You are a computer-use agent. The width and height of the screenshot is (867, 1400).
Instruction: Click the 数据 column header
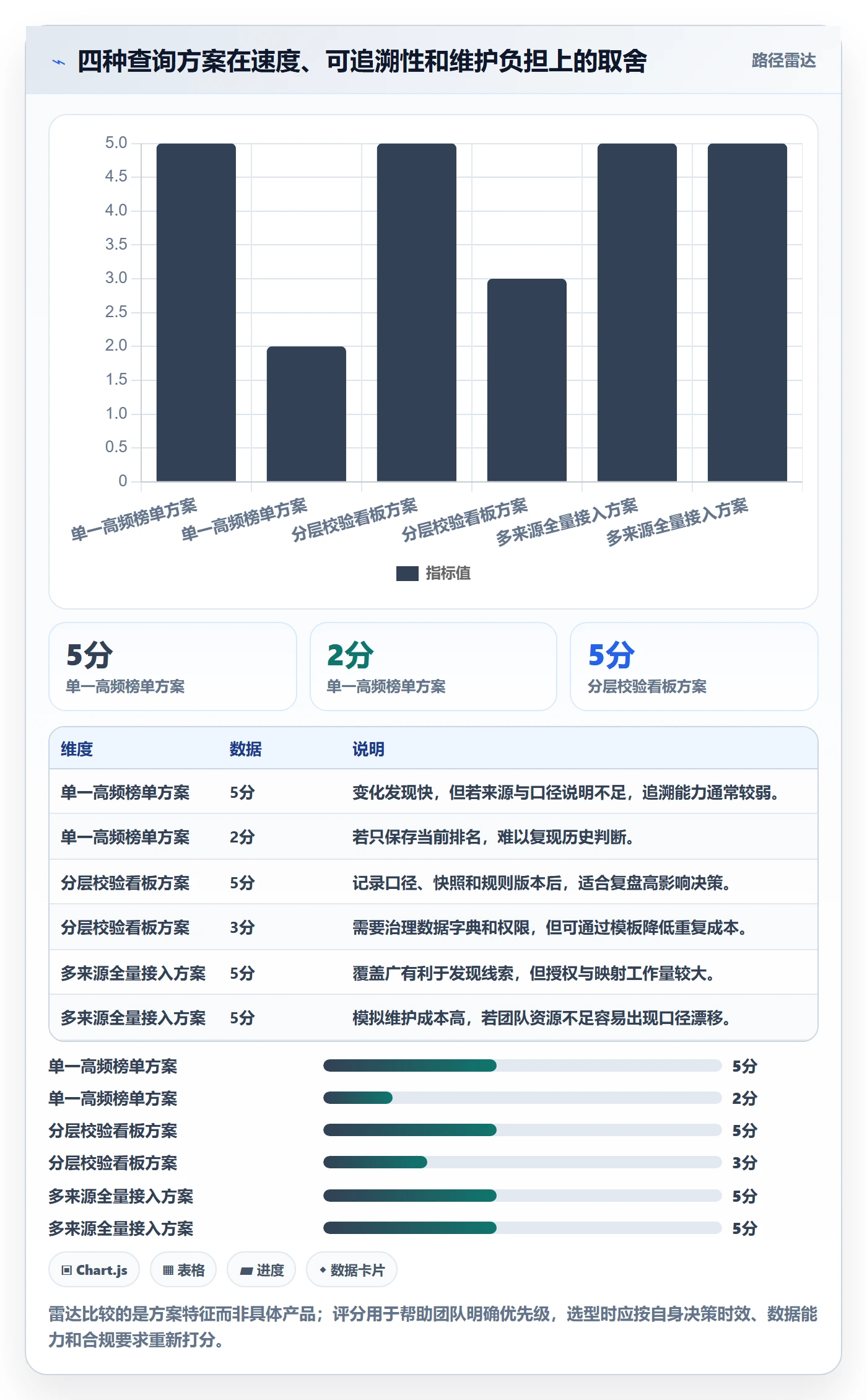[246, 749]
